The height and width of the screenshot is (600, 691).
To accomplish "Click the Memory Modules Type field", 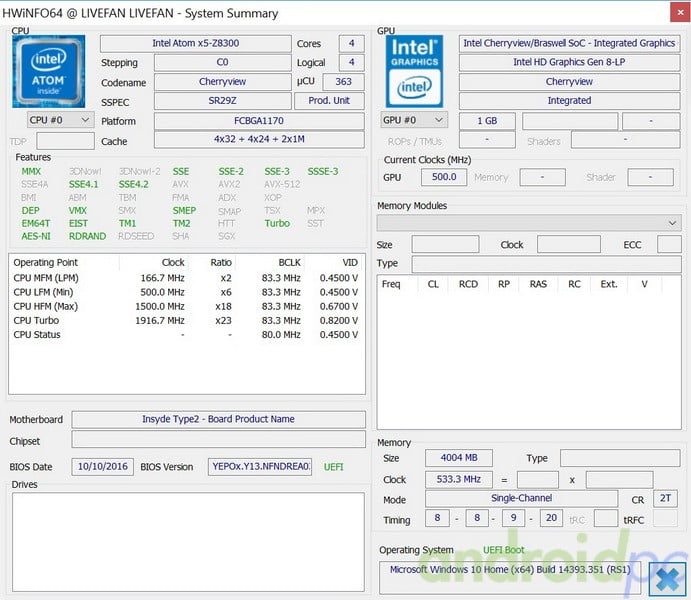I will click(x=546, y=264).
